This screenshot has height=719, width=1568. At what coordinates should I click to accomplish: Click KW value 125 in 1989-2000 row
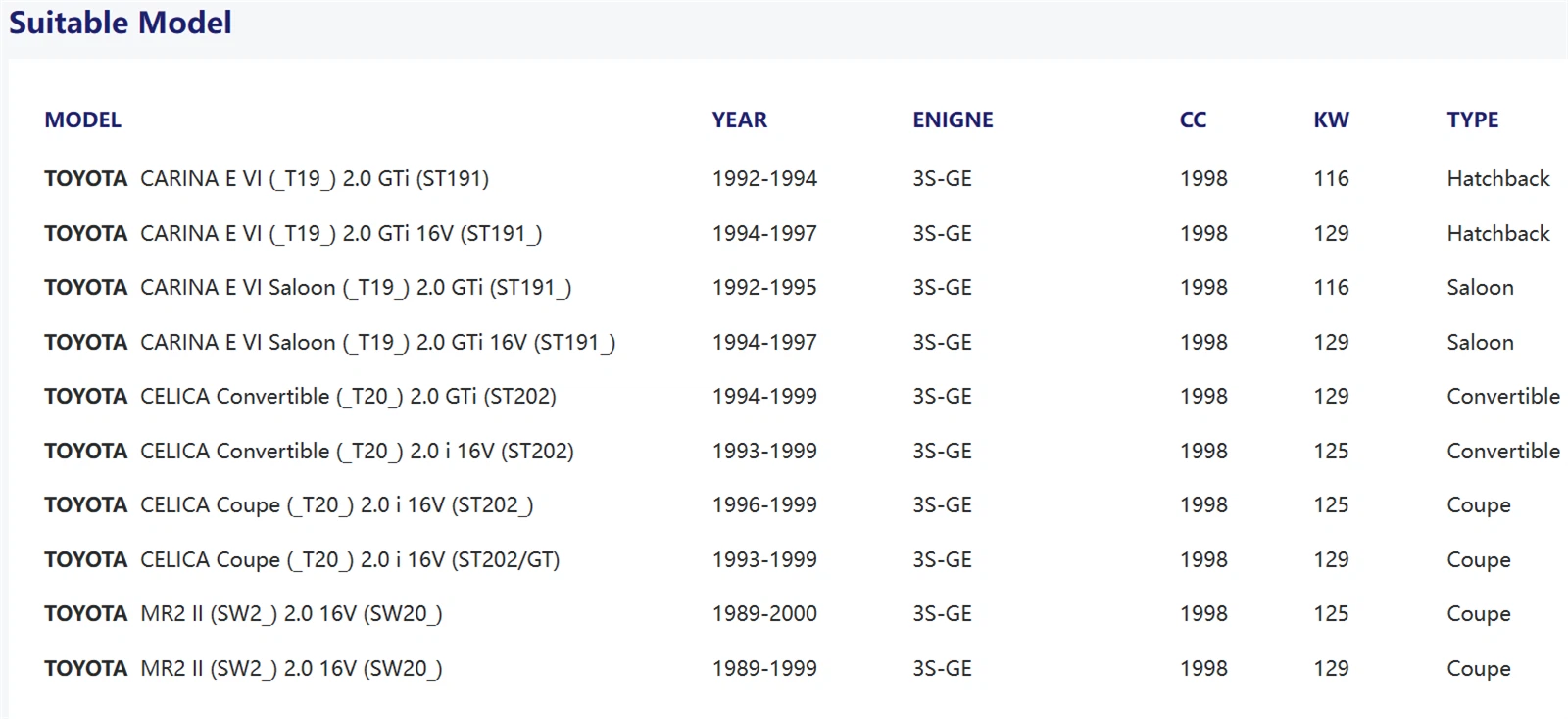[x=1331, y=614]
